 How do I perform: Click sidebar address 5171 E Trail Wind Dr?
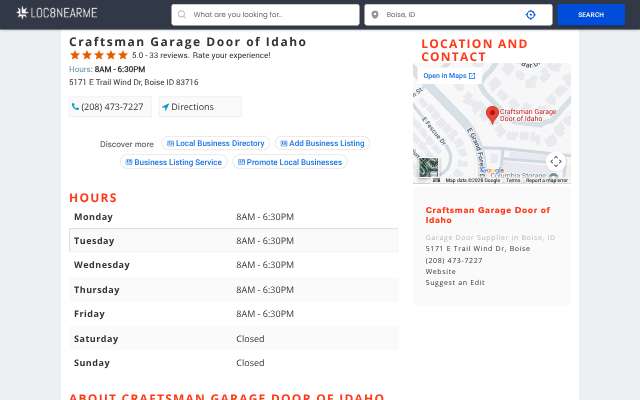coord(478,249)
